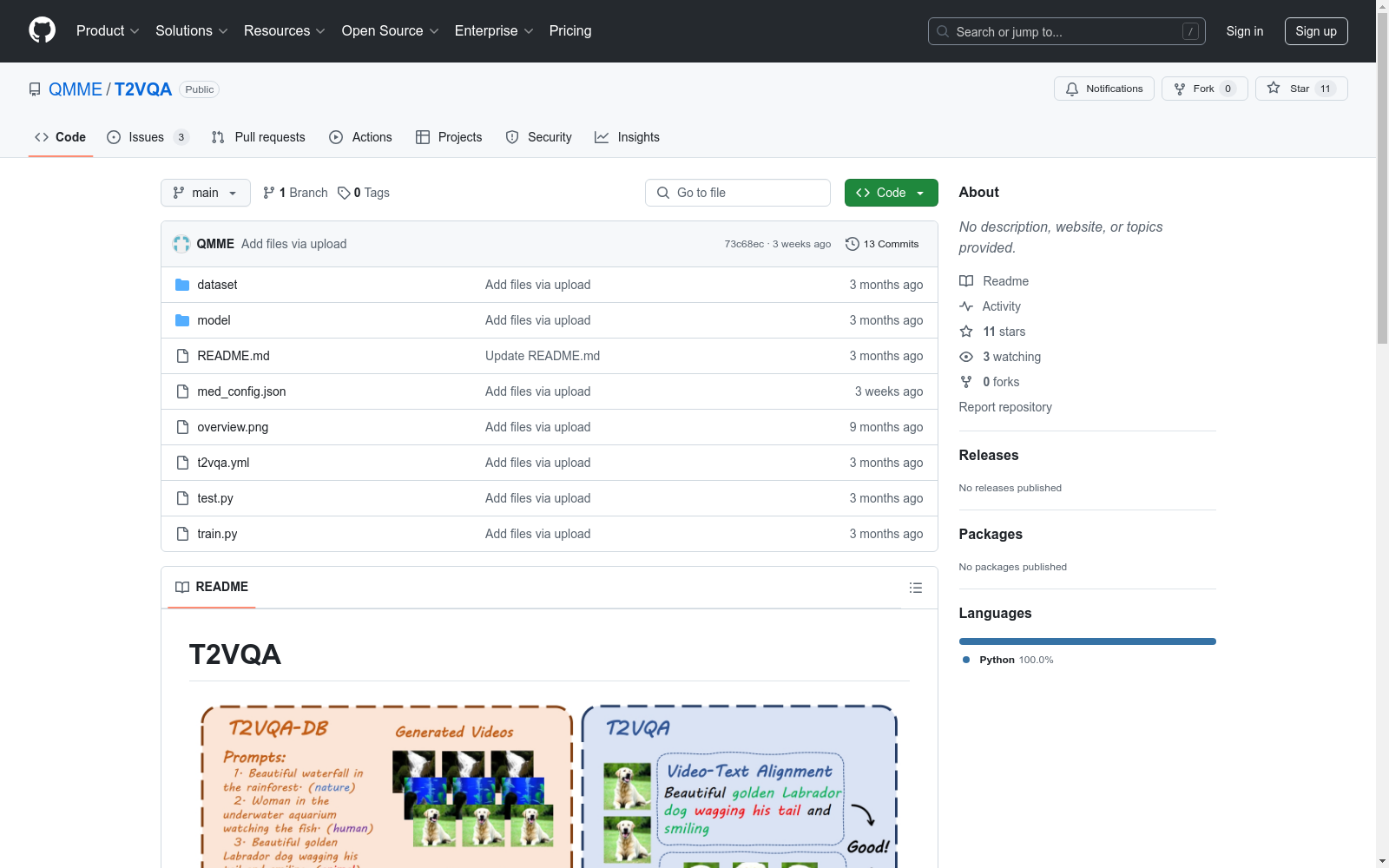Click the overview.png file icon

coord(182,427)
